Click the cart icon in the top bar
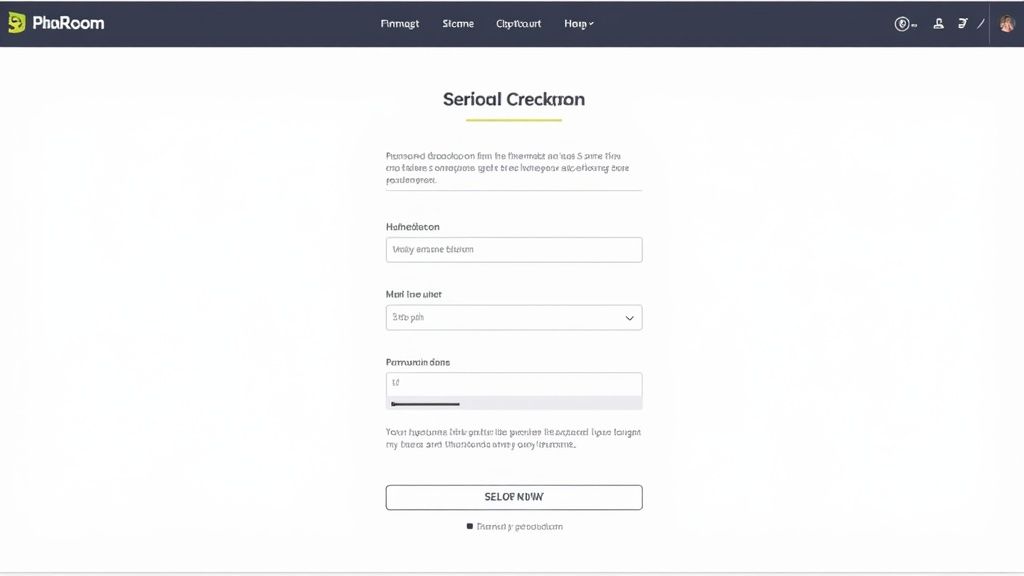Image resolution: width=1024 pixels, height=576 pixels. 963,23
